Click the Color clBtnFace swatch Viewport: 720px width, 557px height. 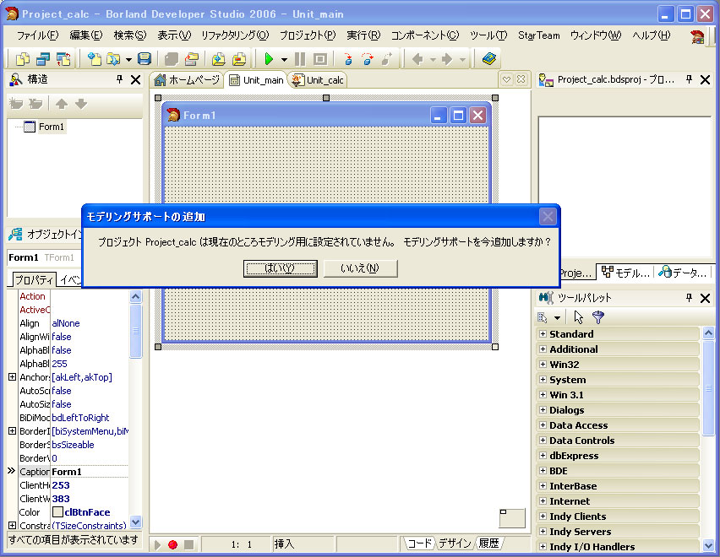point(57,512)
